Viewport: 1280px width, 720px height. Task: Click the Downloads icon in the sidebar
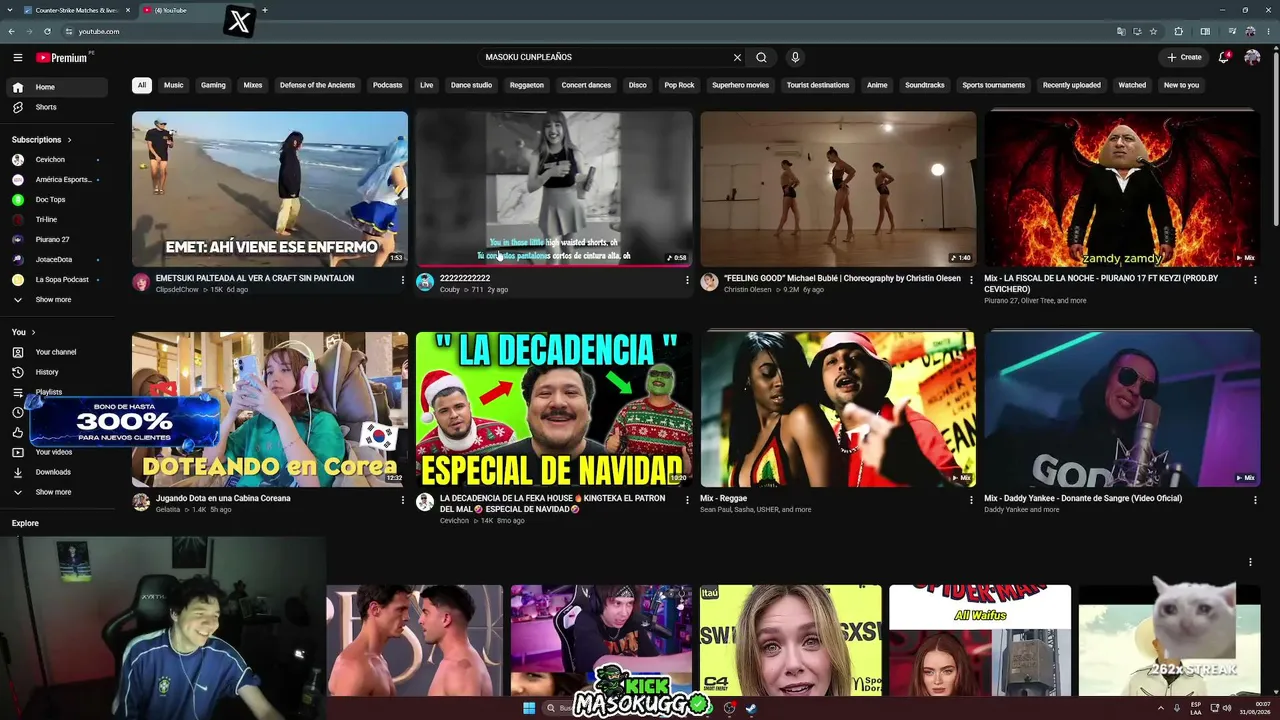click(x=18, y=472)
